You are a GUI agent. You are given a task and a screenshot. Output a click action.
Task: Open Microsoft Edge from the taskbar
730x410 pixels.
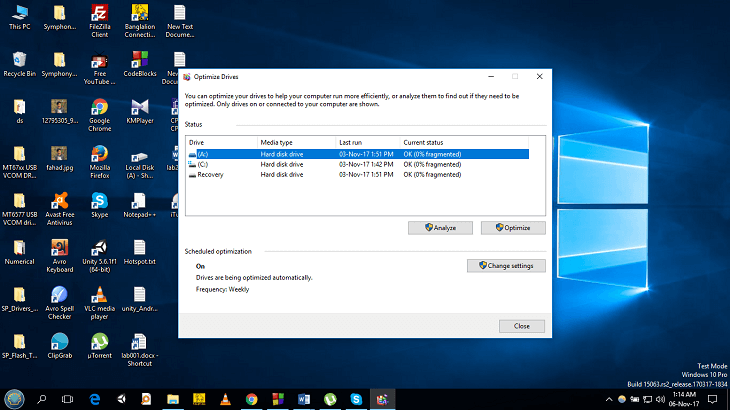tap(95, 399)
